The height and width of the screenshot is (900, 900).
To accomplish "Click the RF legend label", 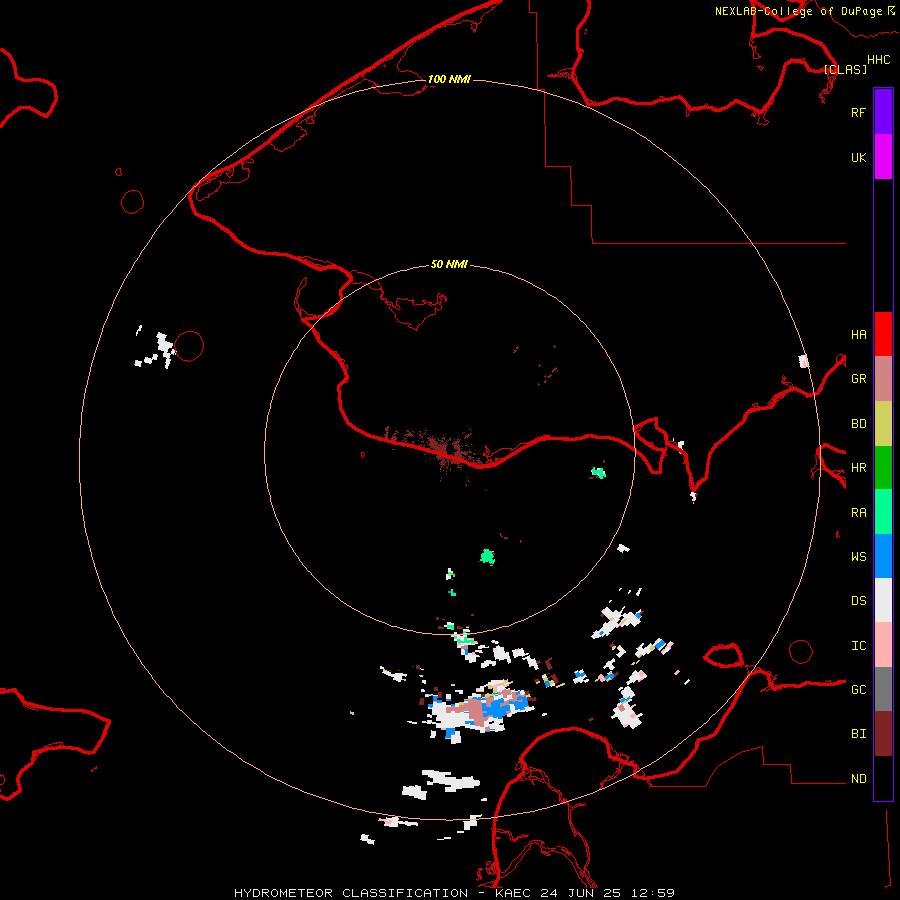I will coord(858,113).
